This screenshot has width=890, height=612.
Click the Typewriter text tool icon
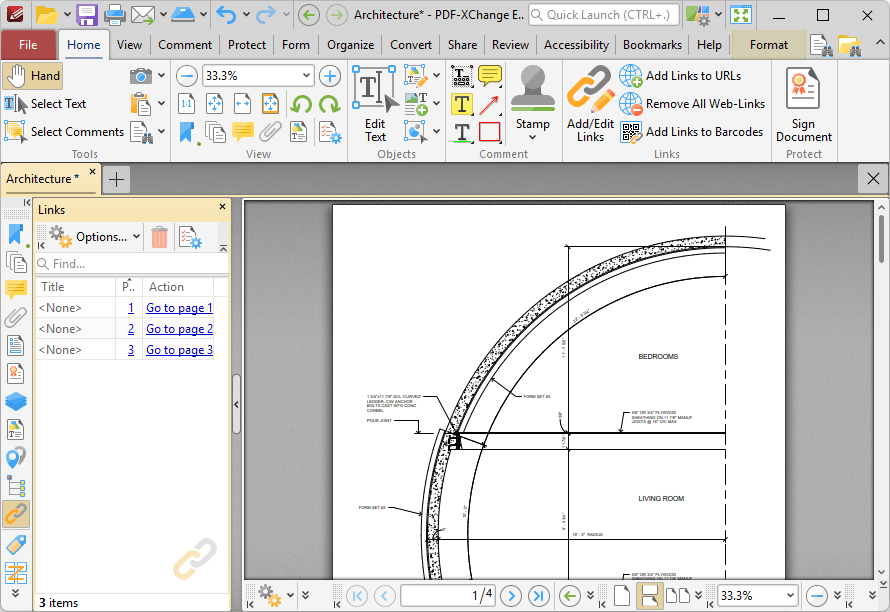click(x=461, y=76)
